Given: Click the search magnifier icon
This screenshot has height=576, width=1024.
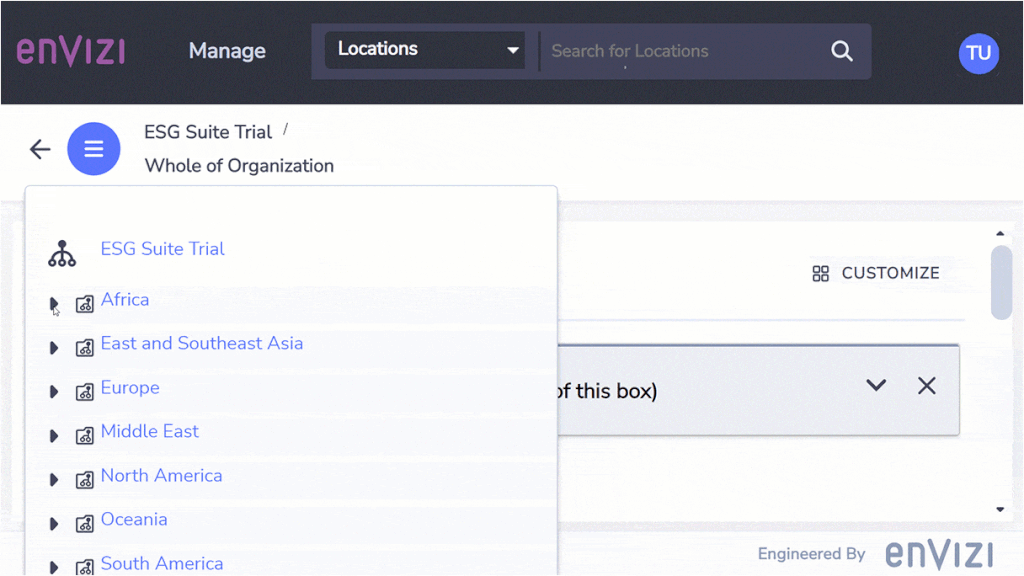Looking at the screenshot, I should pyautogui.click(x=842, y=51).
